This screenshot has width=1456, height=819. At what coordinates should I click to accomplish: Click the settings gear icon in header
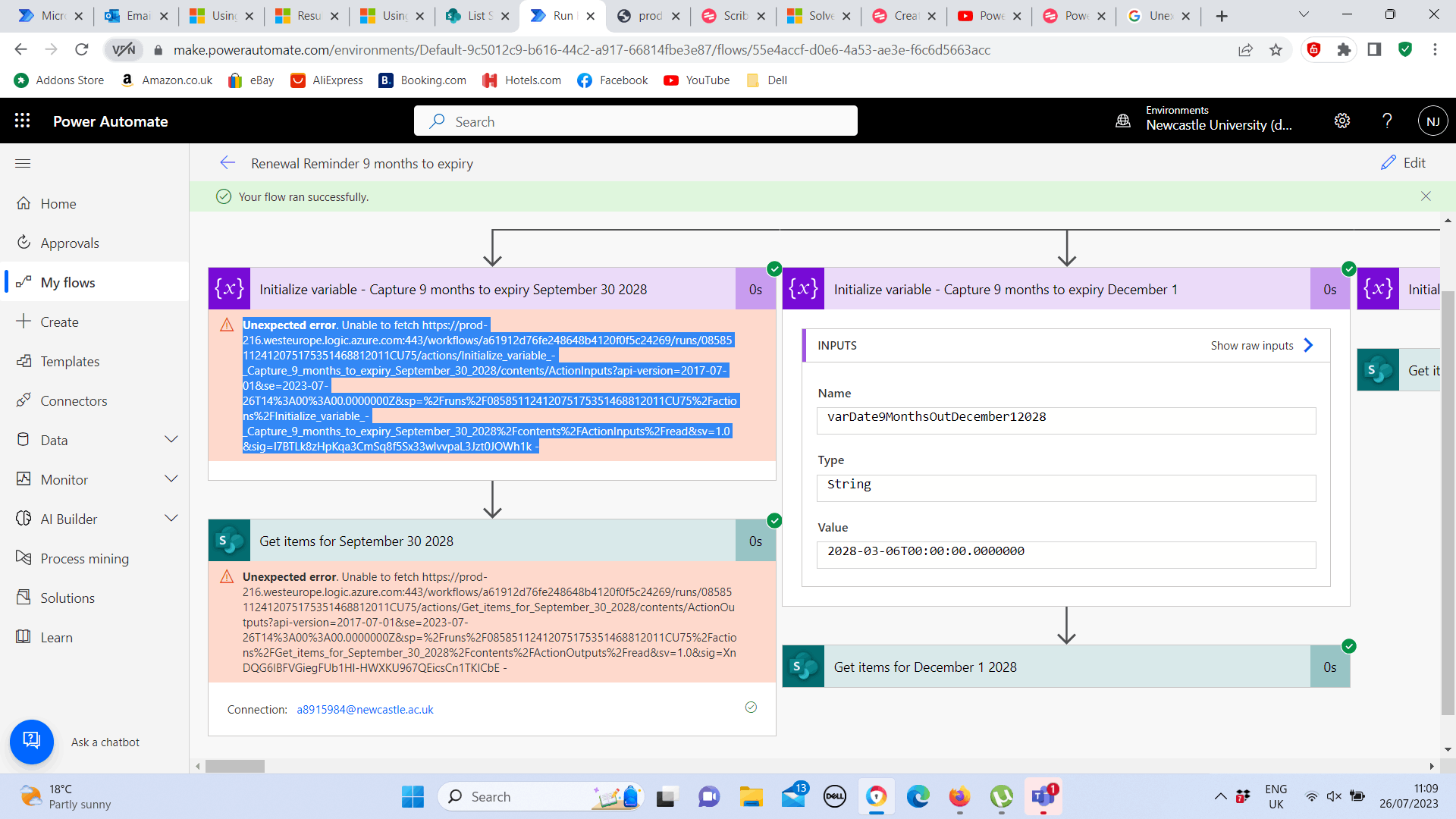pos(1342,121)
